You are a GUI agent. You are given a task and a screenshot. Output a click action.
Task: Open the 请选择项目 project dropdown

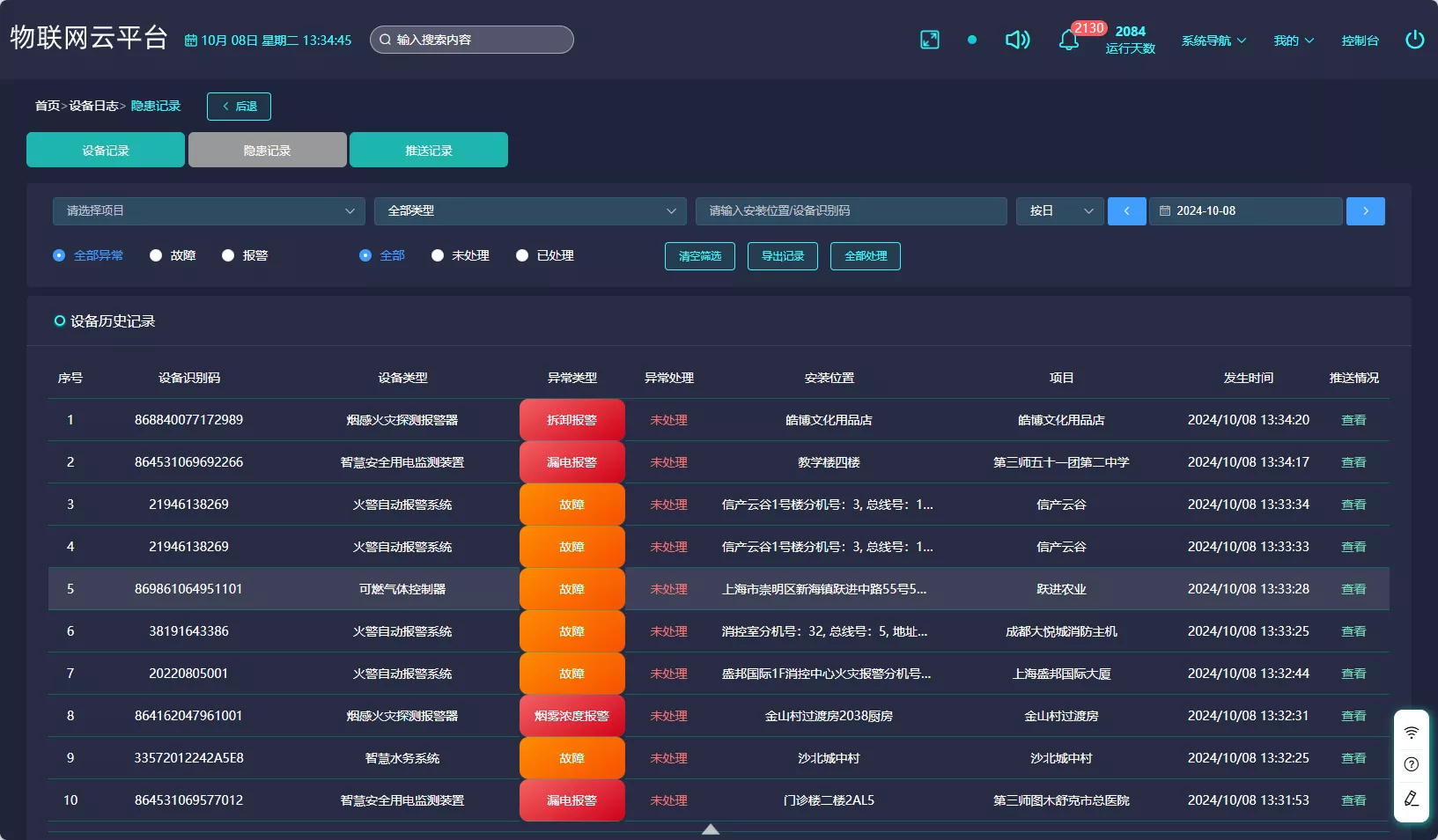pos(209,211)
